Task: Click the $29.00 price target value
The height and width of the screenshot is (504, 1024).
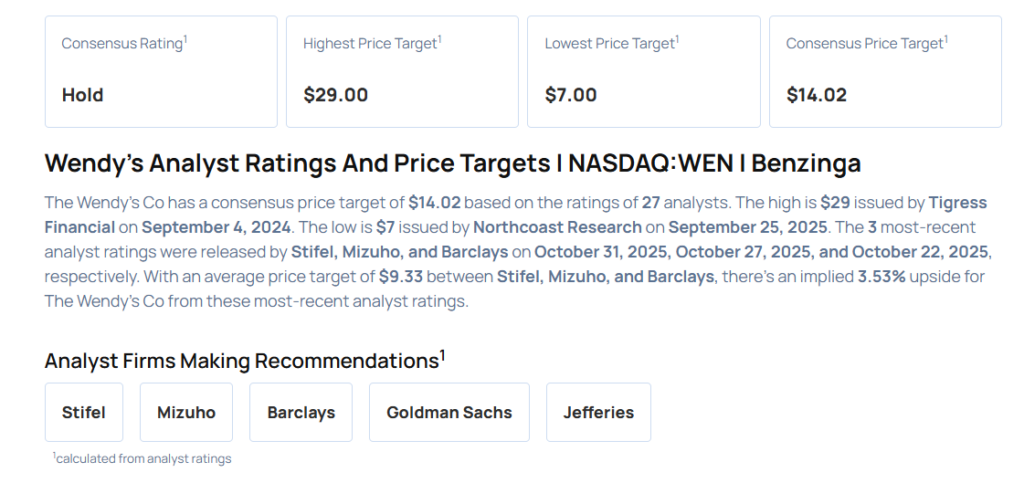Action: click(336, 96)
